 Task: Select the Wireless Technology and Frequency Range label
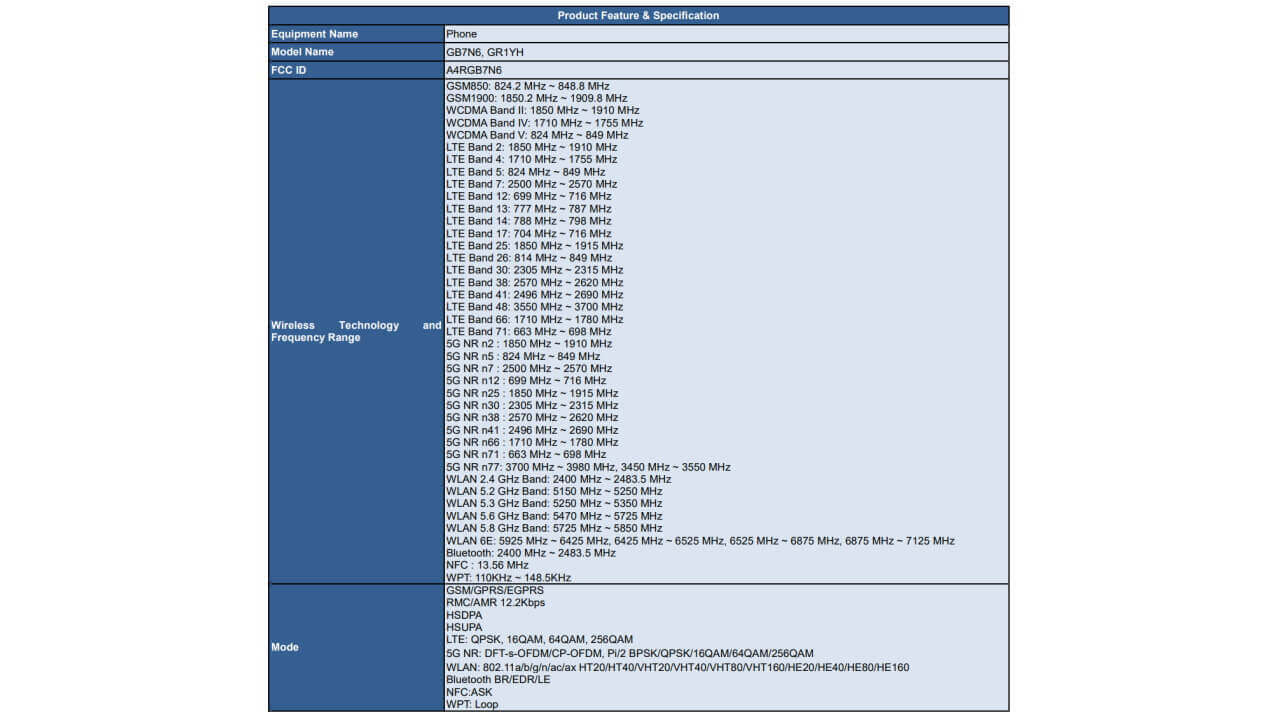click(x=355, y=331)
